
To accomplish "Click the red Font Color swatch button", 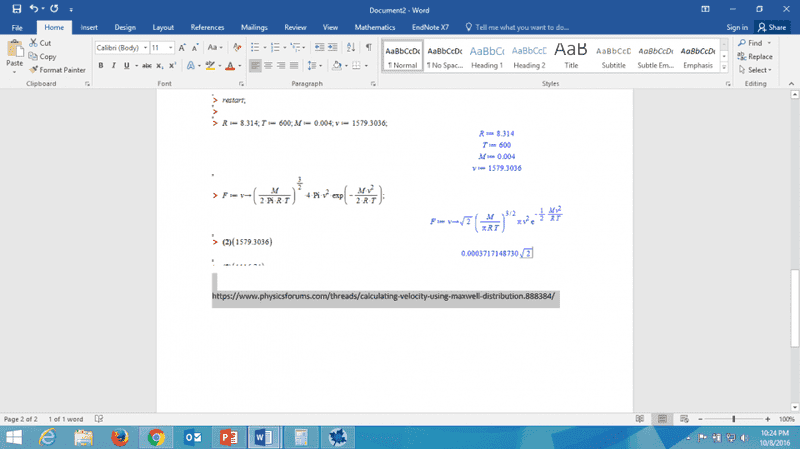I will click(230, 66).
